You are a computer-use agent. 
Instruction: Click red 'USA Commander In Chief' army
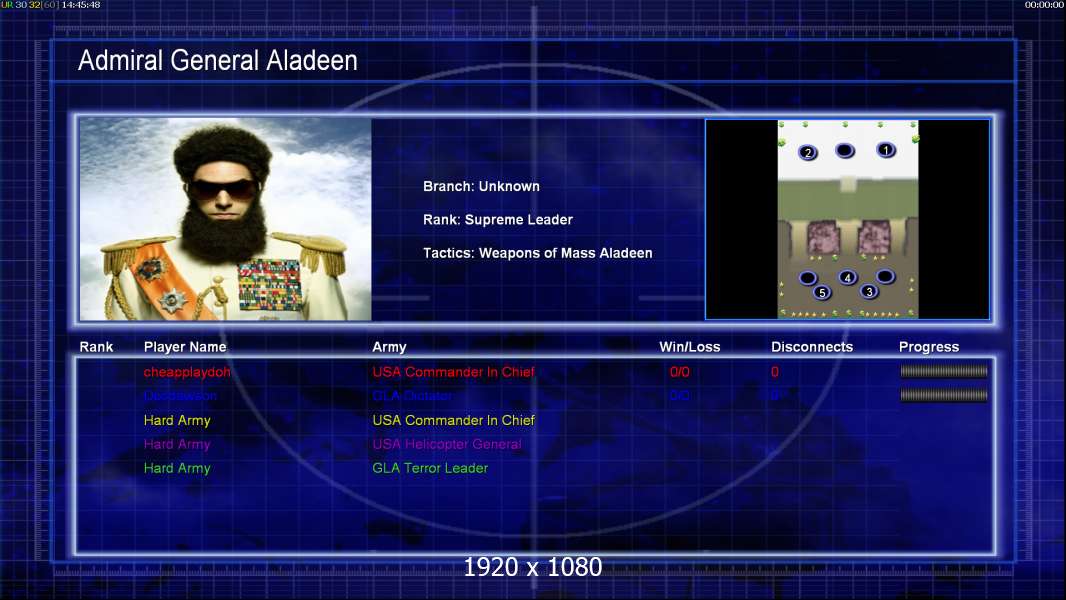point(453,372)
